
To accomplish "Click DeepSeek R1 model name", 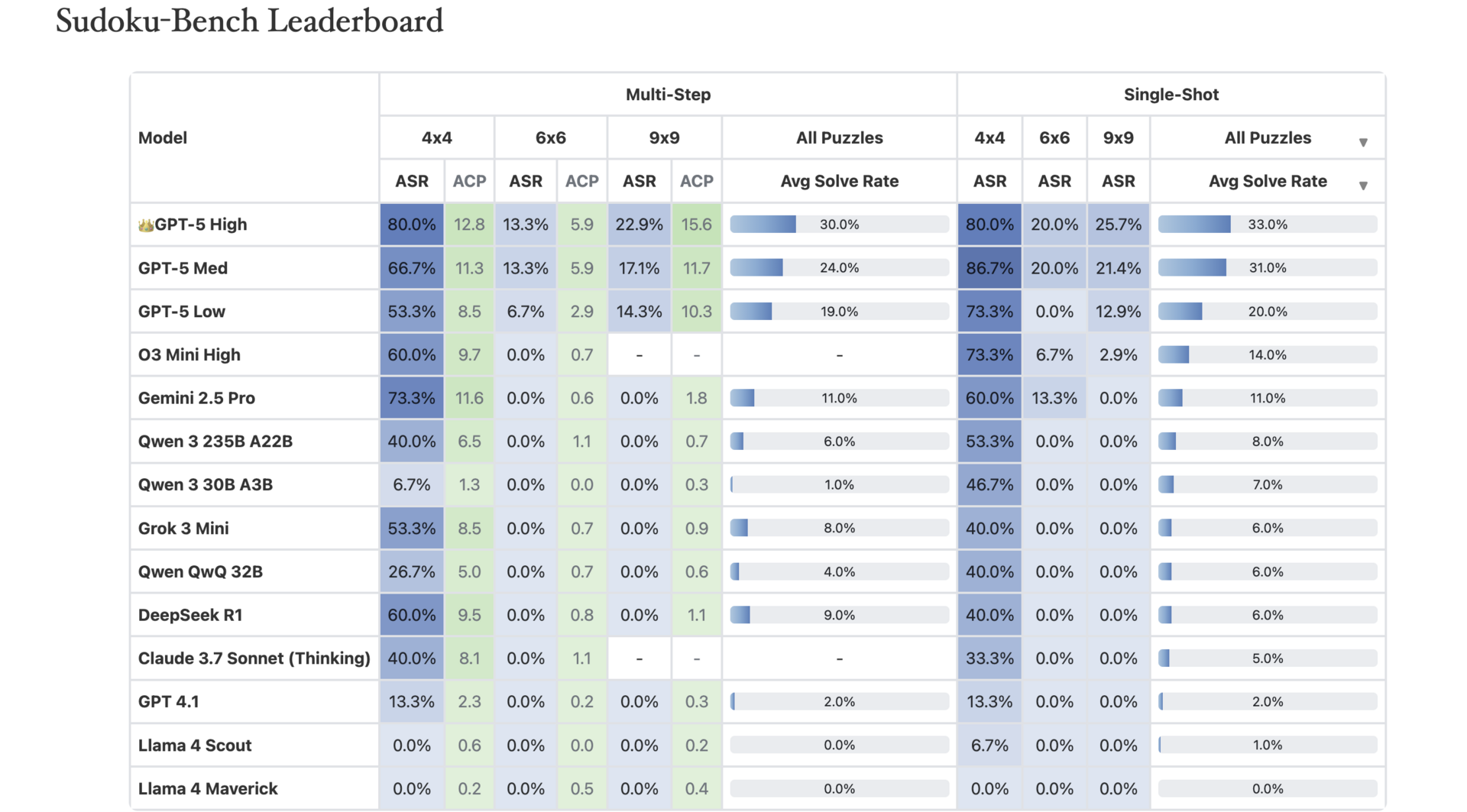I will point(190,616).
